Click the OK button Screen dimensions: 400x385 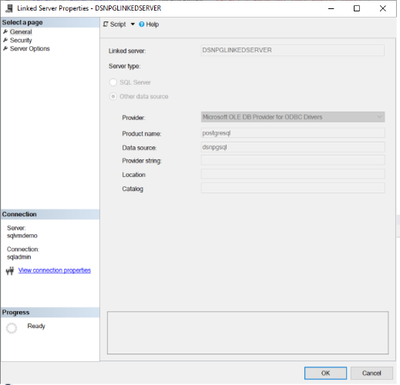click(x=325, y=373)
